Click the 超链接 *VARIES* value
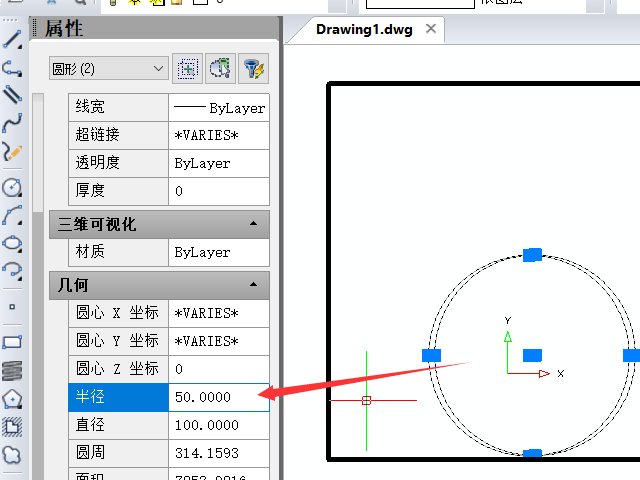 [x=219, y=136]
